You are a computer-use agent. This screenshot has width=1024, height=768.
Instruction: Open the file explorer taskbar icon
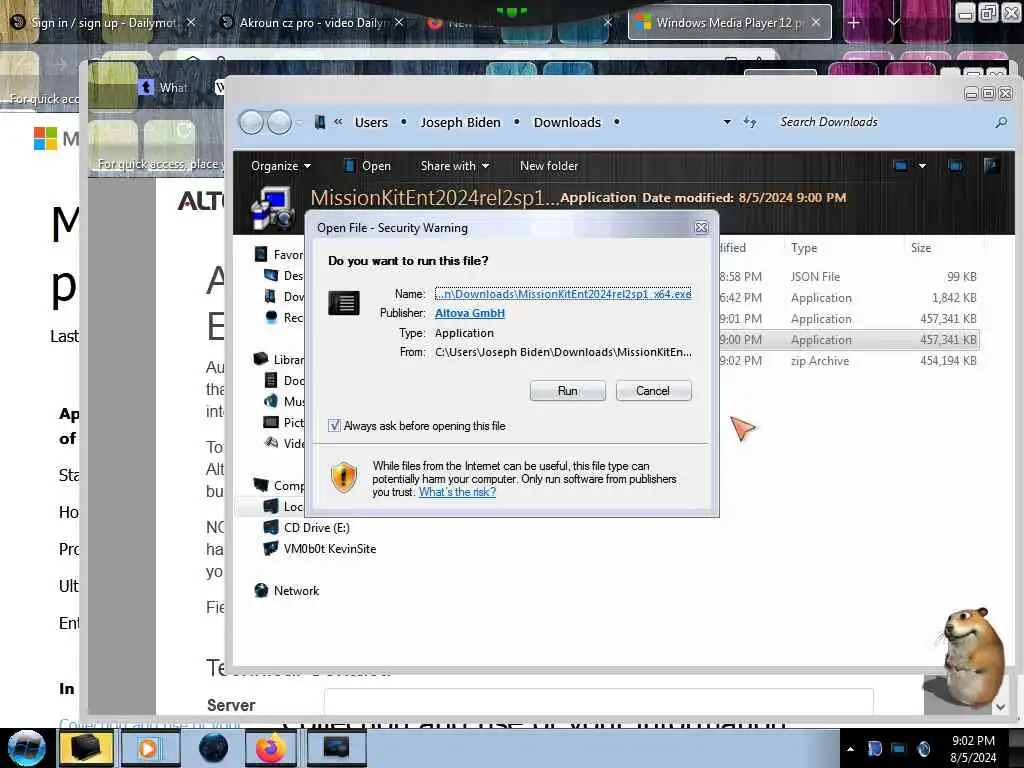[86, 748]
